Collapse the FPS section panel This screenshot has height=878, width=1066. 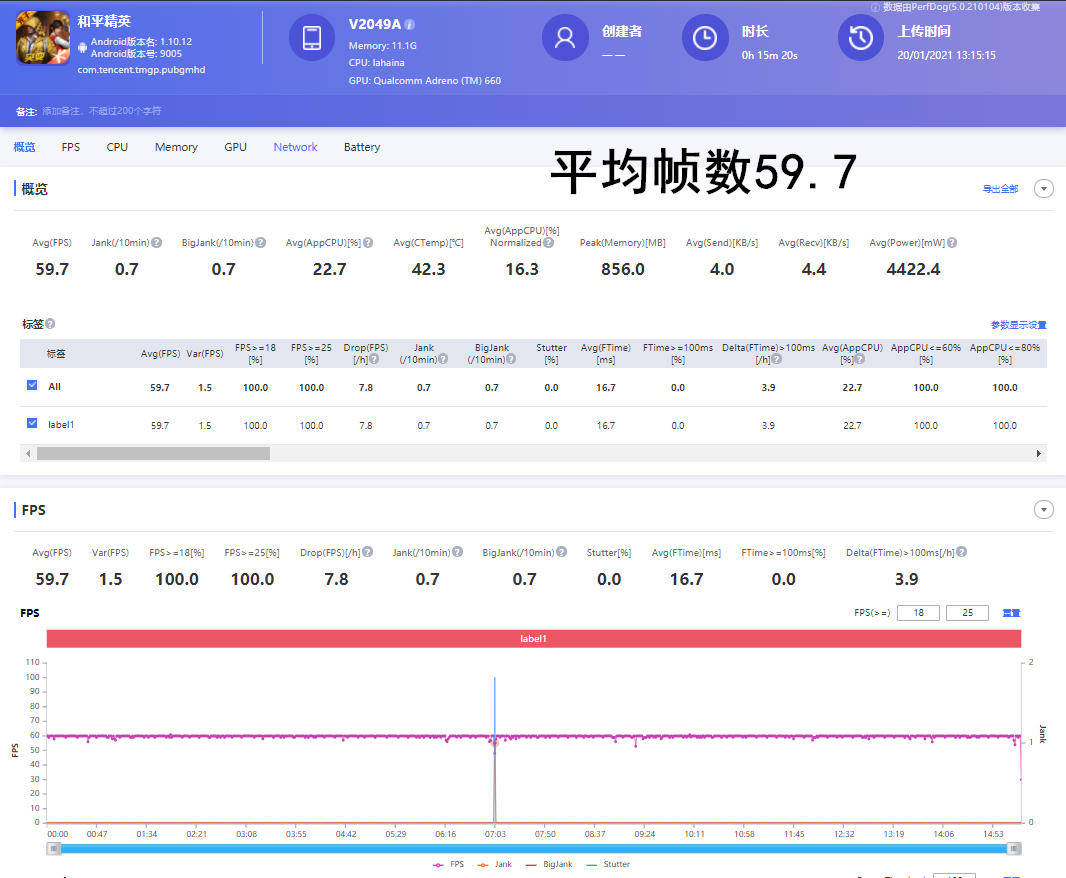point(1044,509)
